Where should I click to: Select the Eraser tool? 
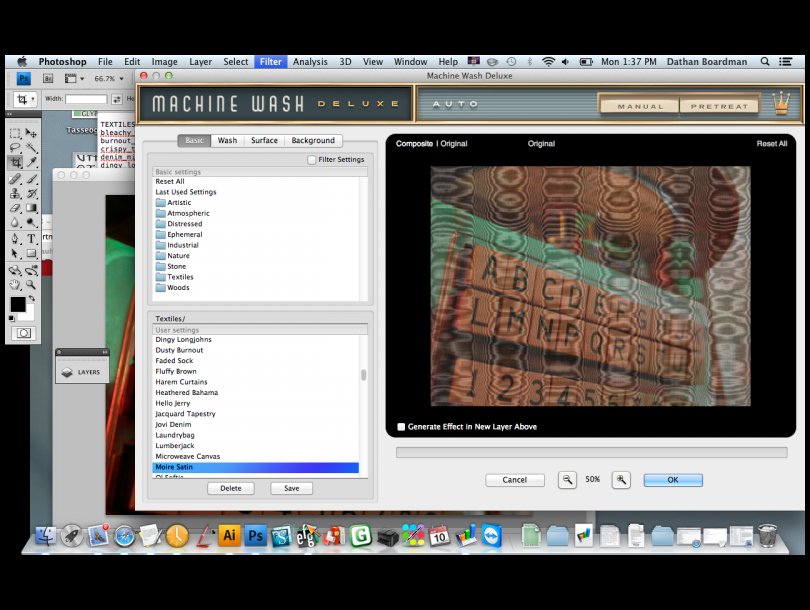tap(15, 208)
